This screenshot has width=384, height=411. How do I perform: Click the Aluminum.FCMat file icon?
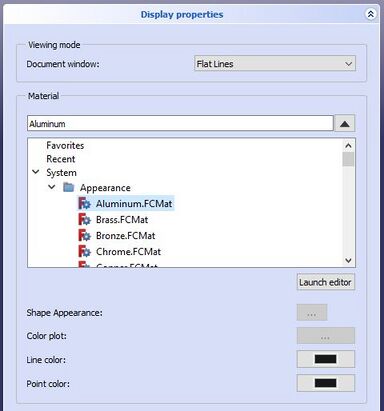click(x=84, y=203)
